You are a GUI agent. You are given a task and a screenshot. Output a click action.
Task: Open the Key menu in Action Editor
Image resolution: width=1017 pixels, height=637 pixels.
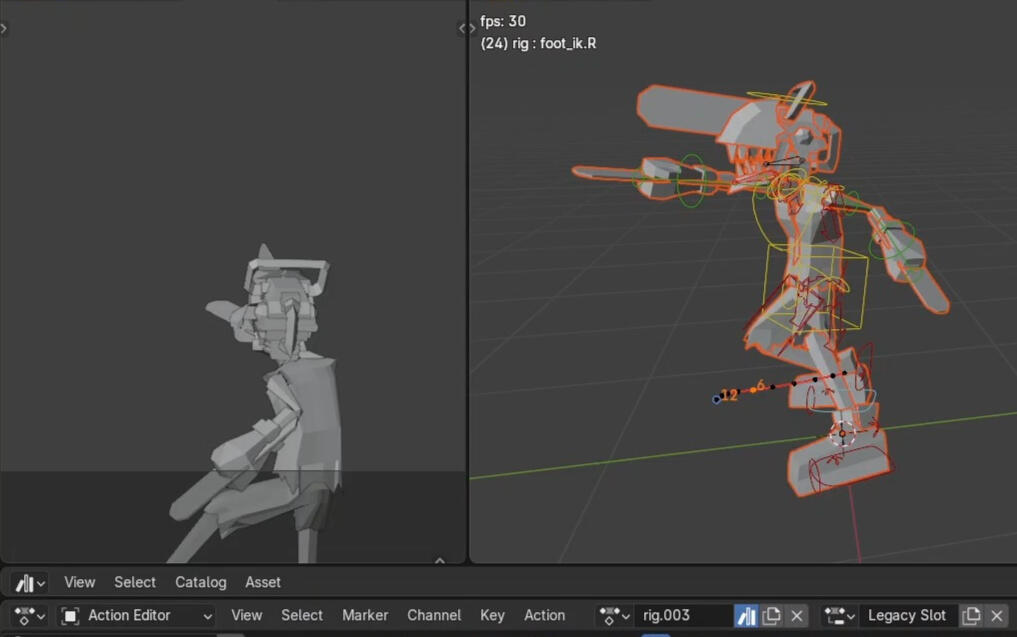point(492,615)
